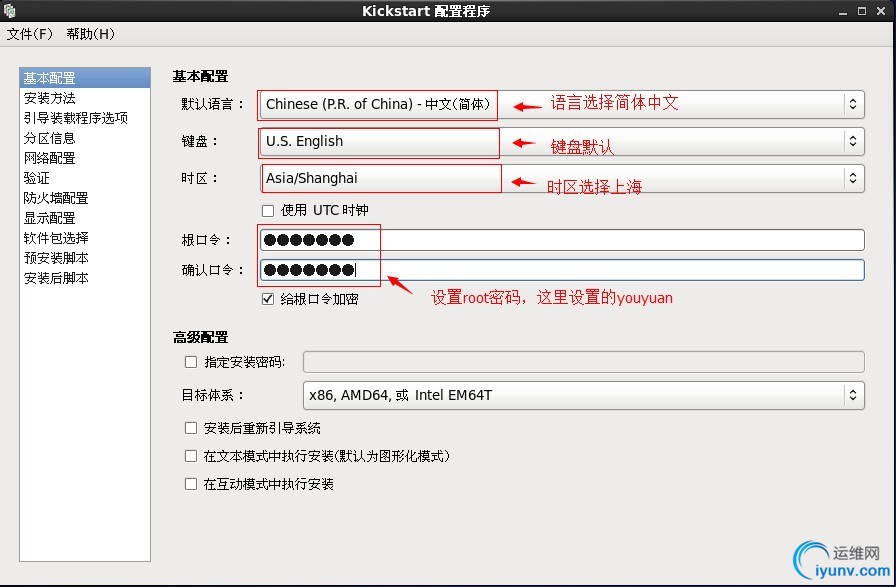Select 防火墙配置 in the sidebar
Screen dimensions: 896x587
click(x=85, y=198)
